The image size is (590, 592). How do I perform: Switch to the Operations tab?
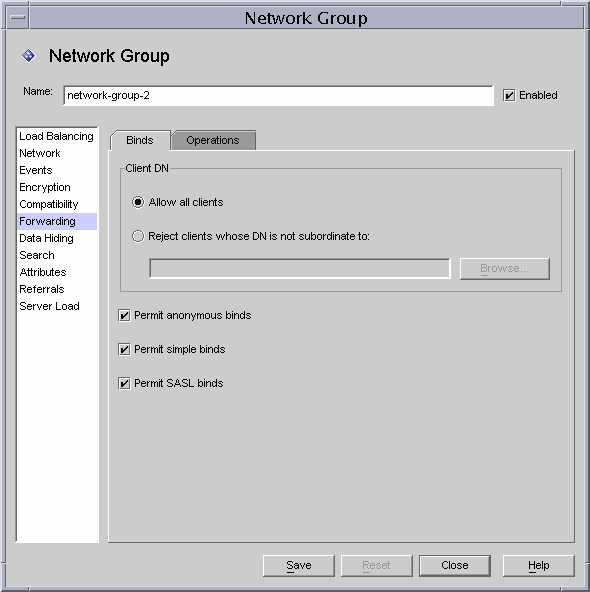pyautogui.click(x=213, y=140)
